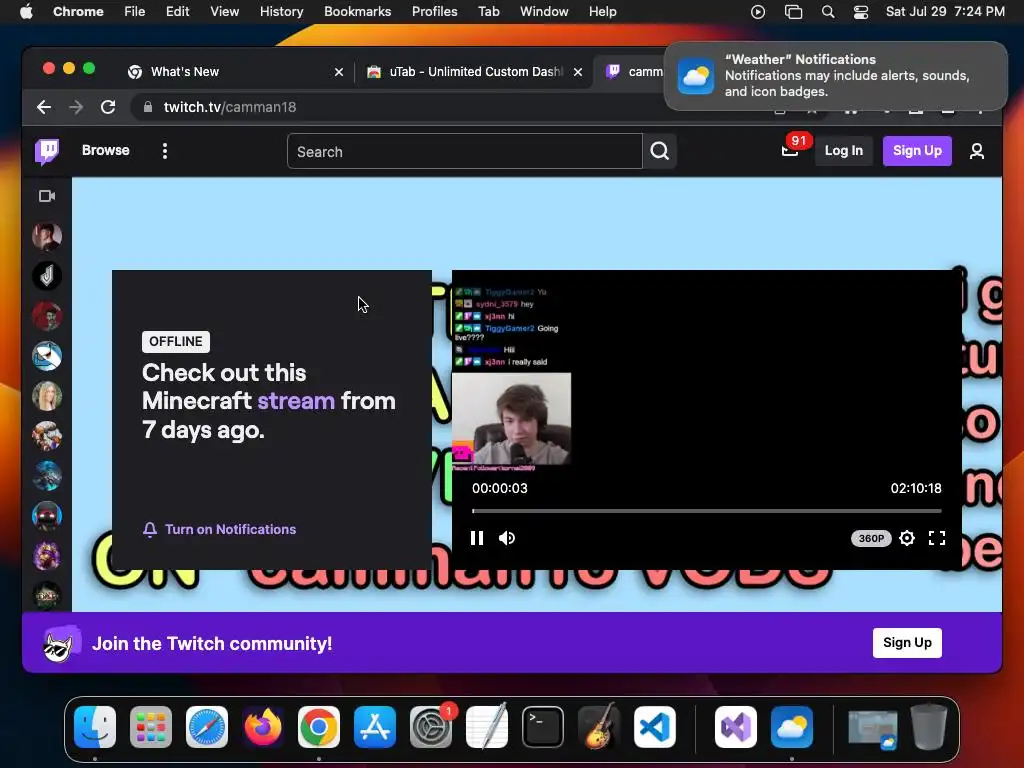Open the Trash in the Dock
Screen dimensions: 1024x768
pyautogui.click(x=929, y=727)
